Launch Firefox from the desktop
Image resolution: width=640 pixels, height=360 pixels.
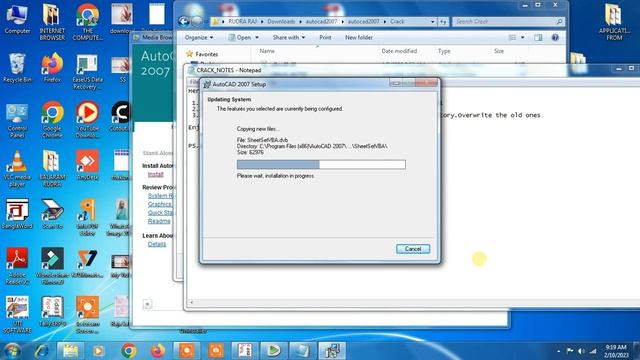52,68
